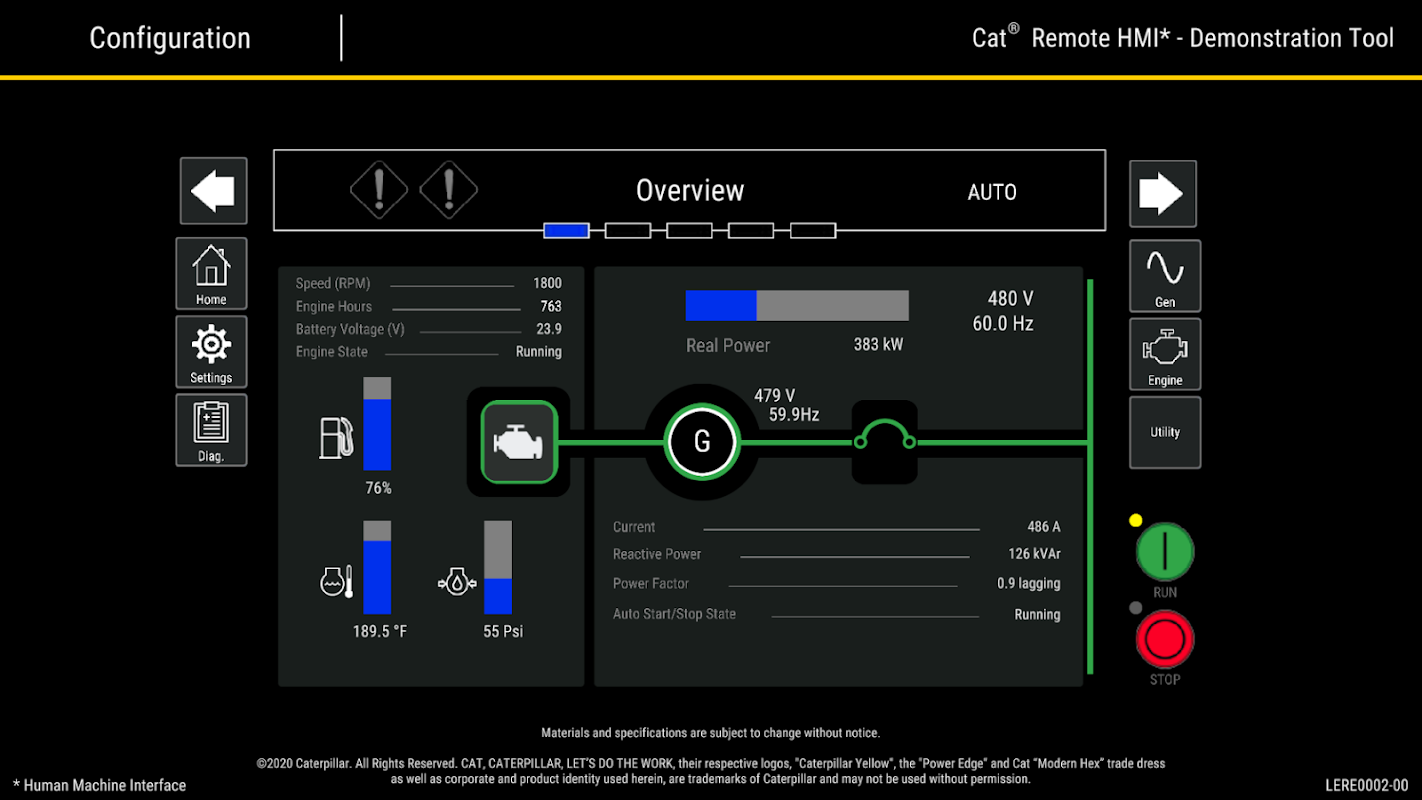1422x800 pixels.
Task: Click the 479 V generator voltage reading
Action: (775, 396)
